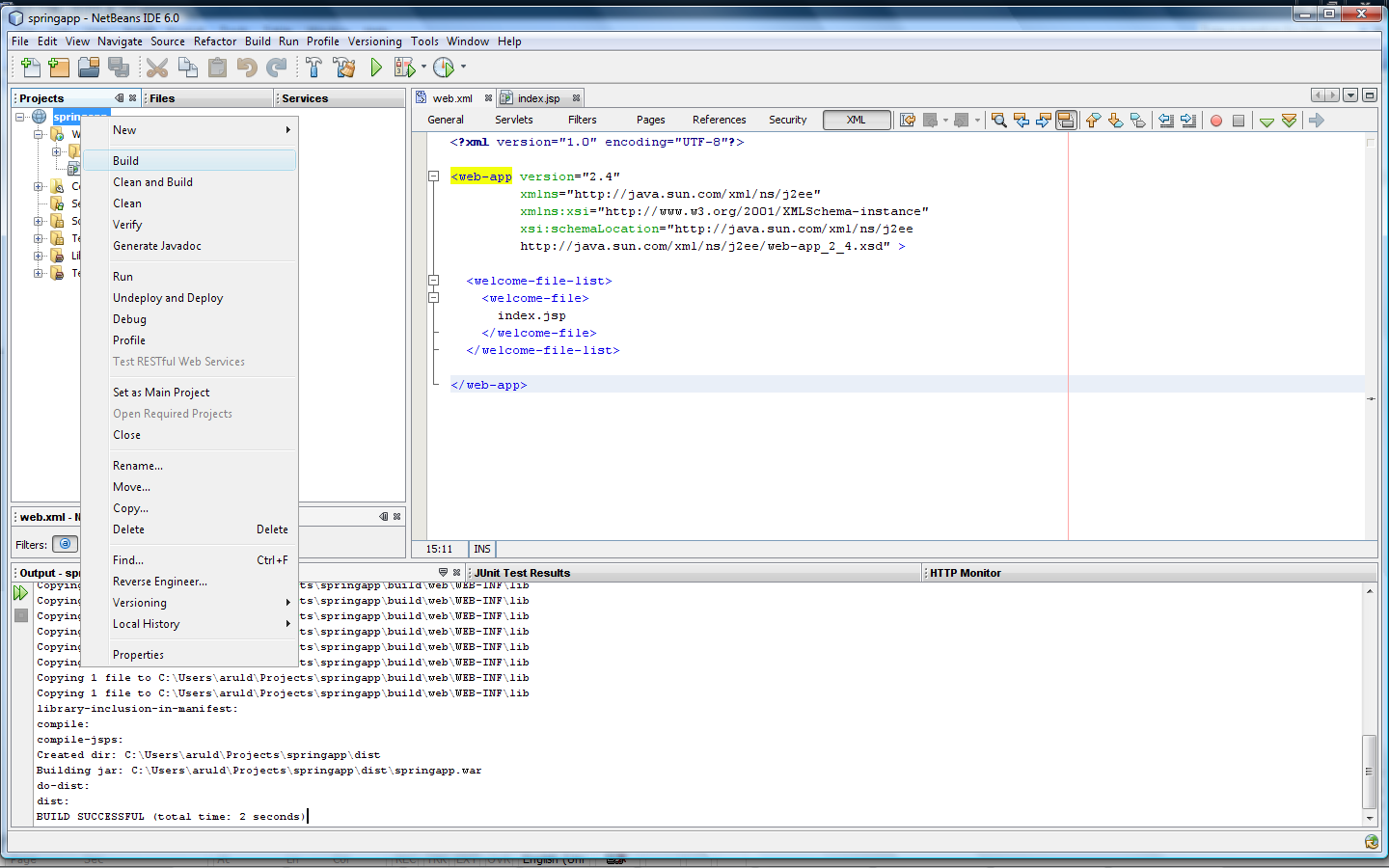Switch editor to XML view toggle
The height and width of the screenshot is (868, 1389).
[x=857, y=120]
